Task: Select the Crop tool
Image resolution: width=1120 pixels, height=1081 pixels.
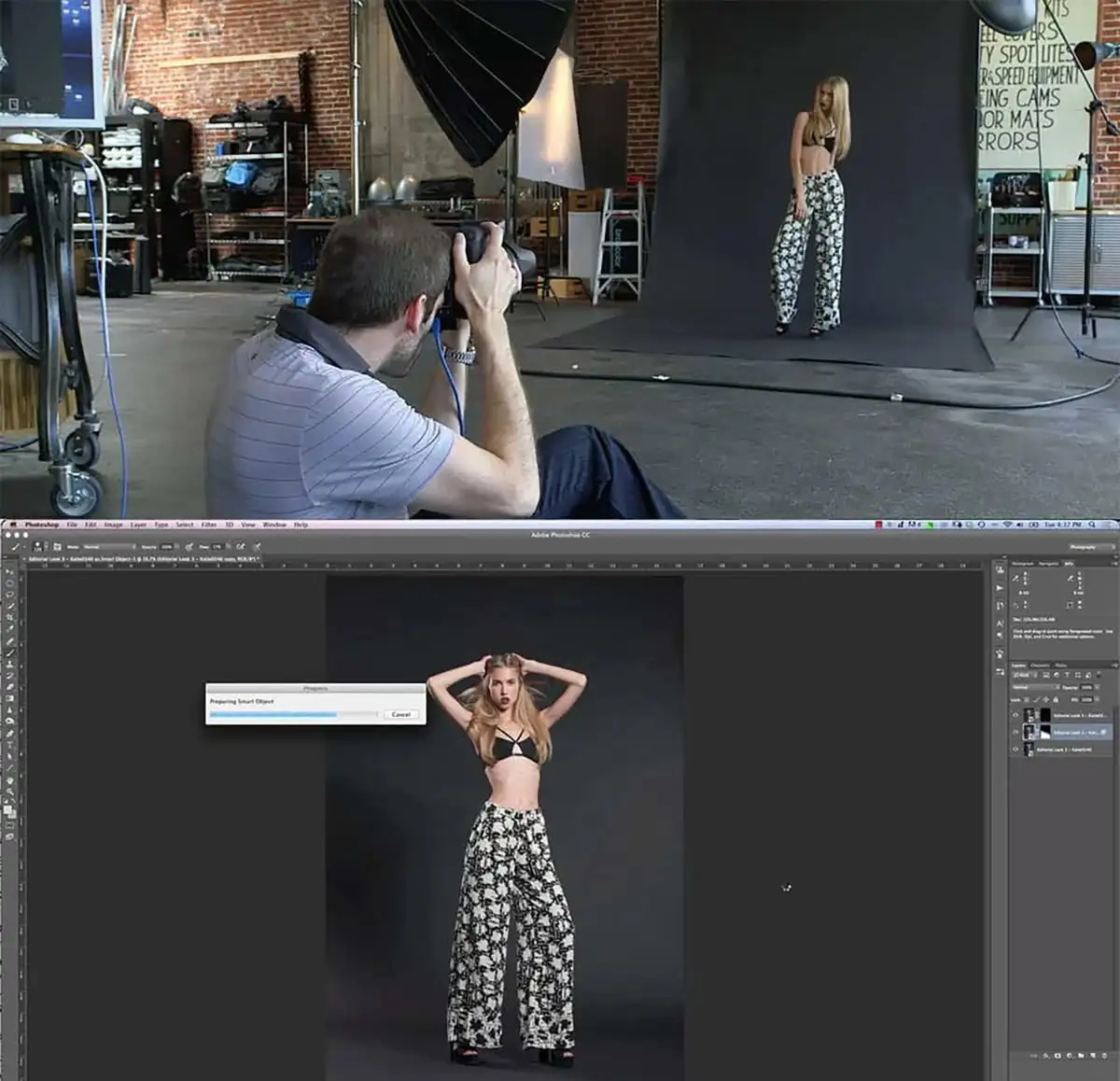Action: (x=10, y=618)
